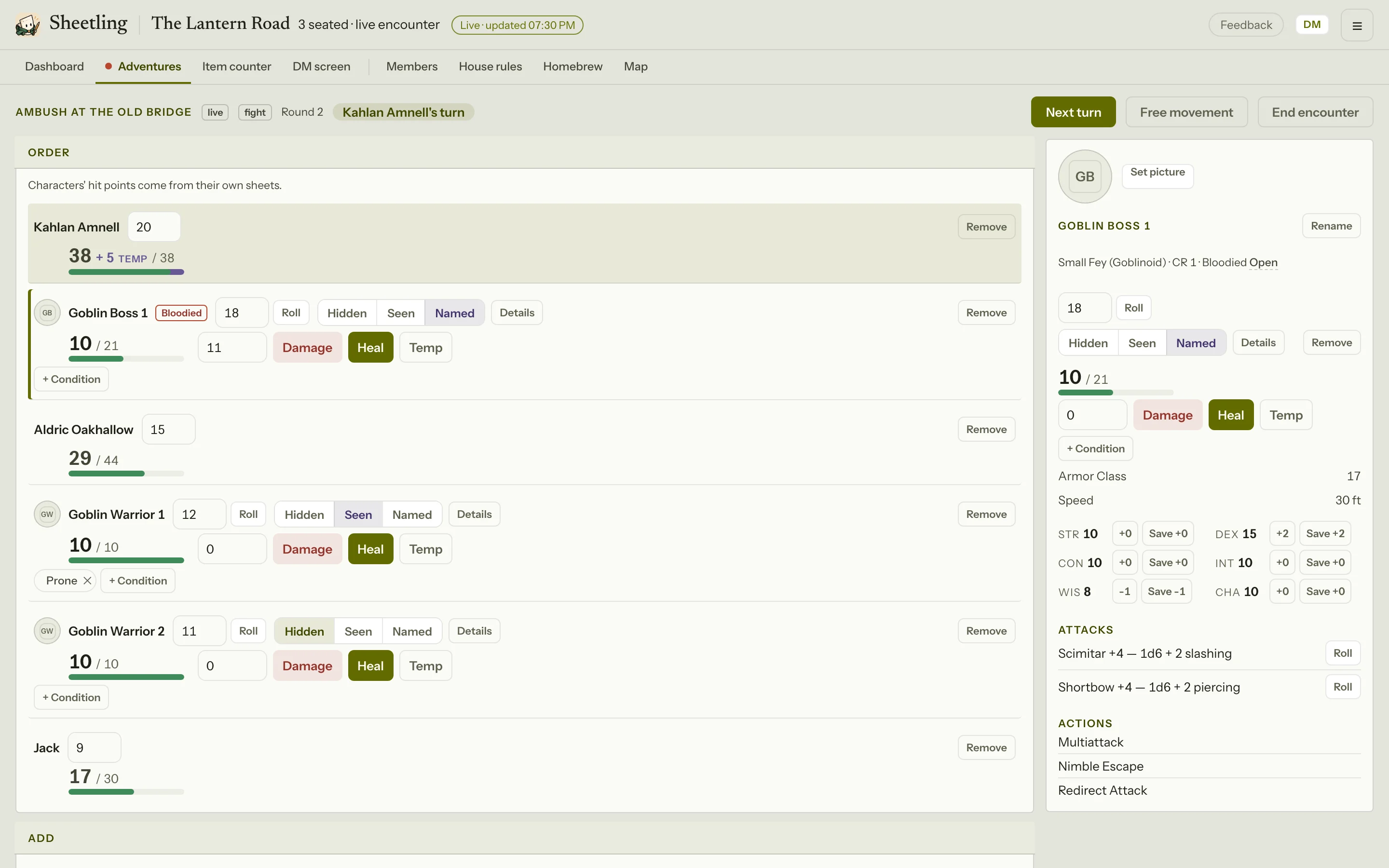This screenshot has height=868, width=1389.
Task: Click Kahlan Amnell's hit point bar
Action: [126, 272]
